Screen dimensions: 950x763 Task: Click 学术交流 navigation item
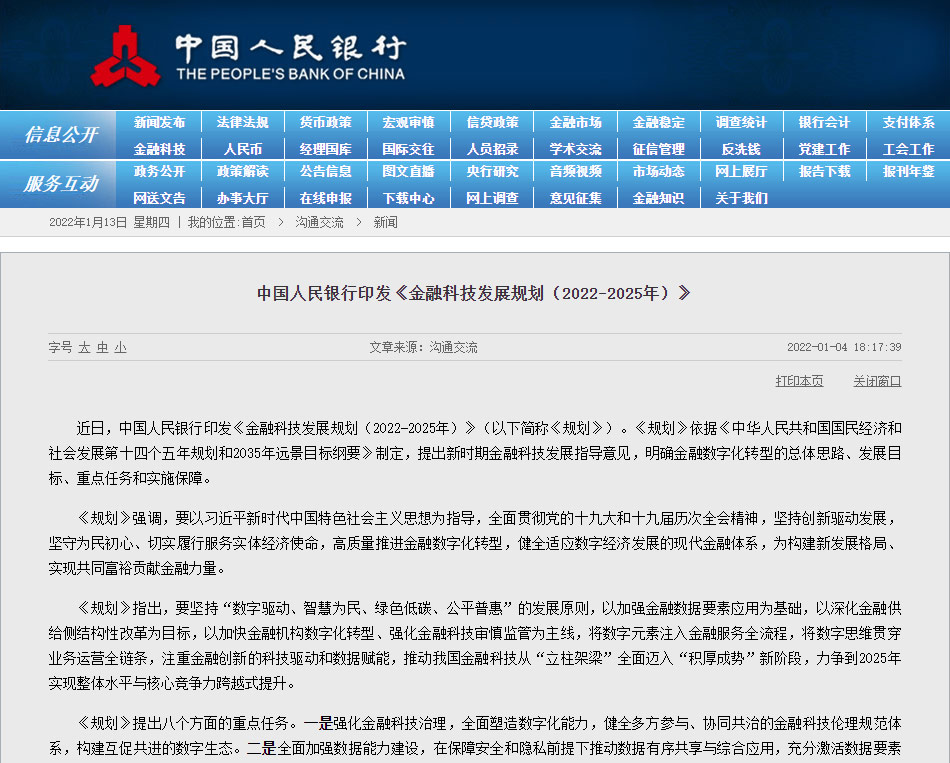coord(575,149)
